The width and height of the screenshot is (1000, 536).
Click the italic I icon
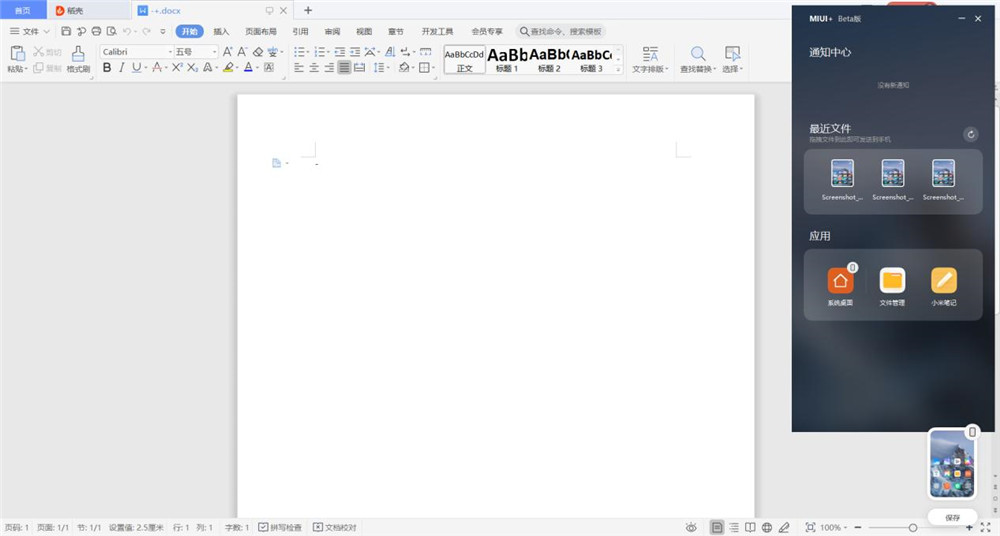click(122, 68)
